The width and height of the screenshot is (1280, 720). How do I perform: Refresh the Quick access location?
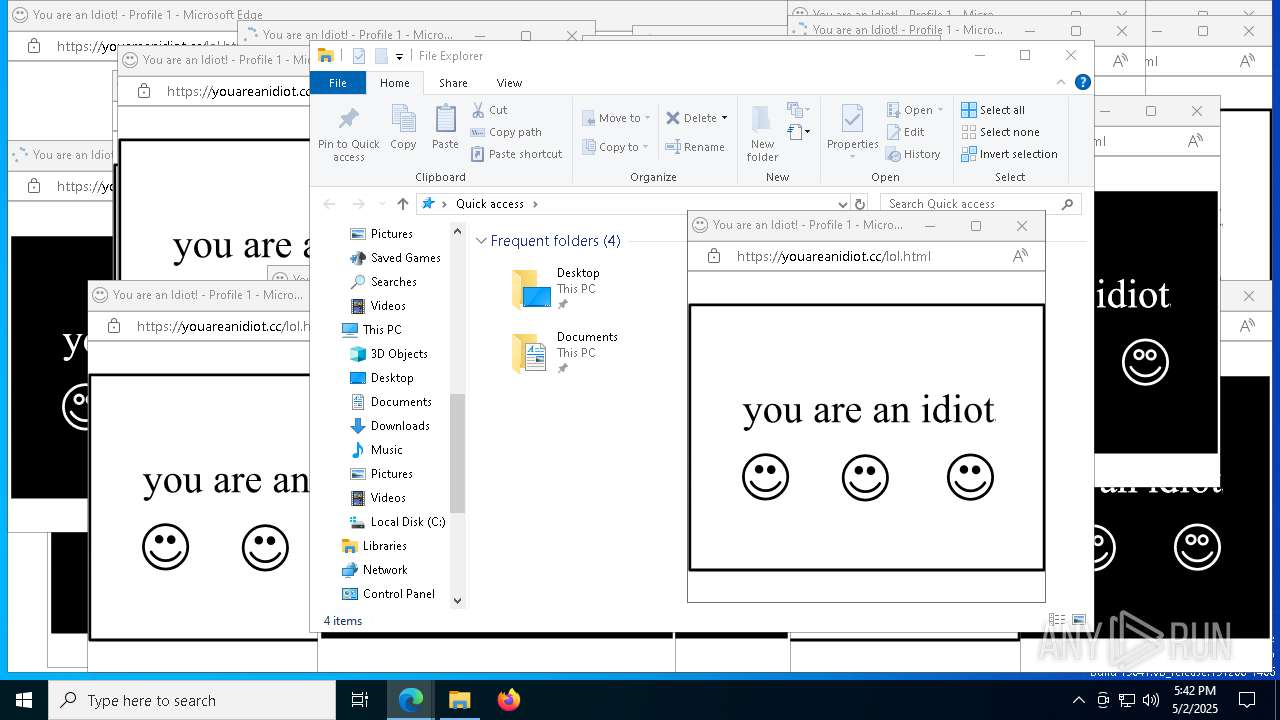tap(859, 204)
